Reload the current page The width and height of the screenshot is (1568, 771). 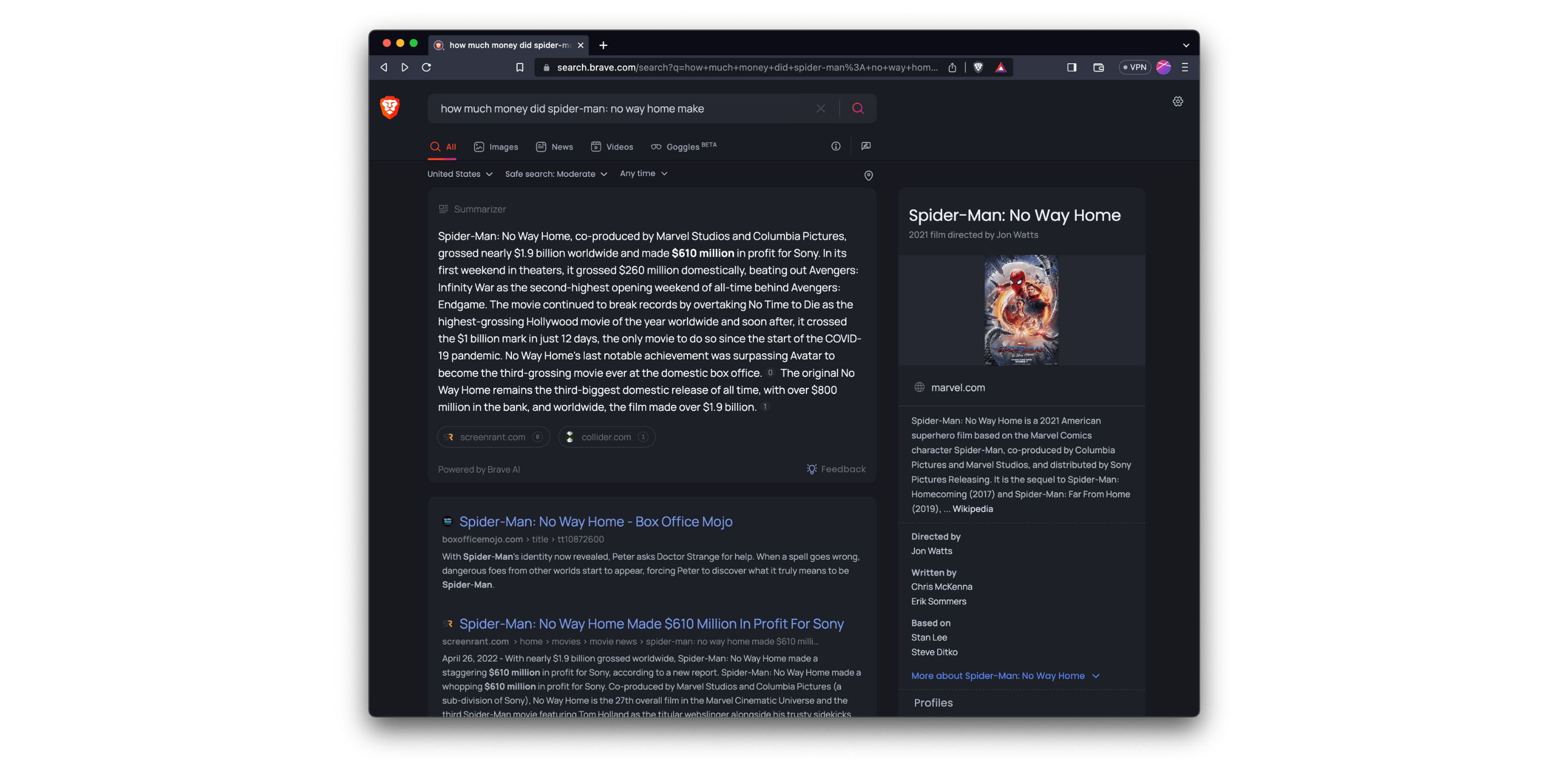point(426,68)
